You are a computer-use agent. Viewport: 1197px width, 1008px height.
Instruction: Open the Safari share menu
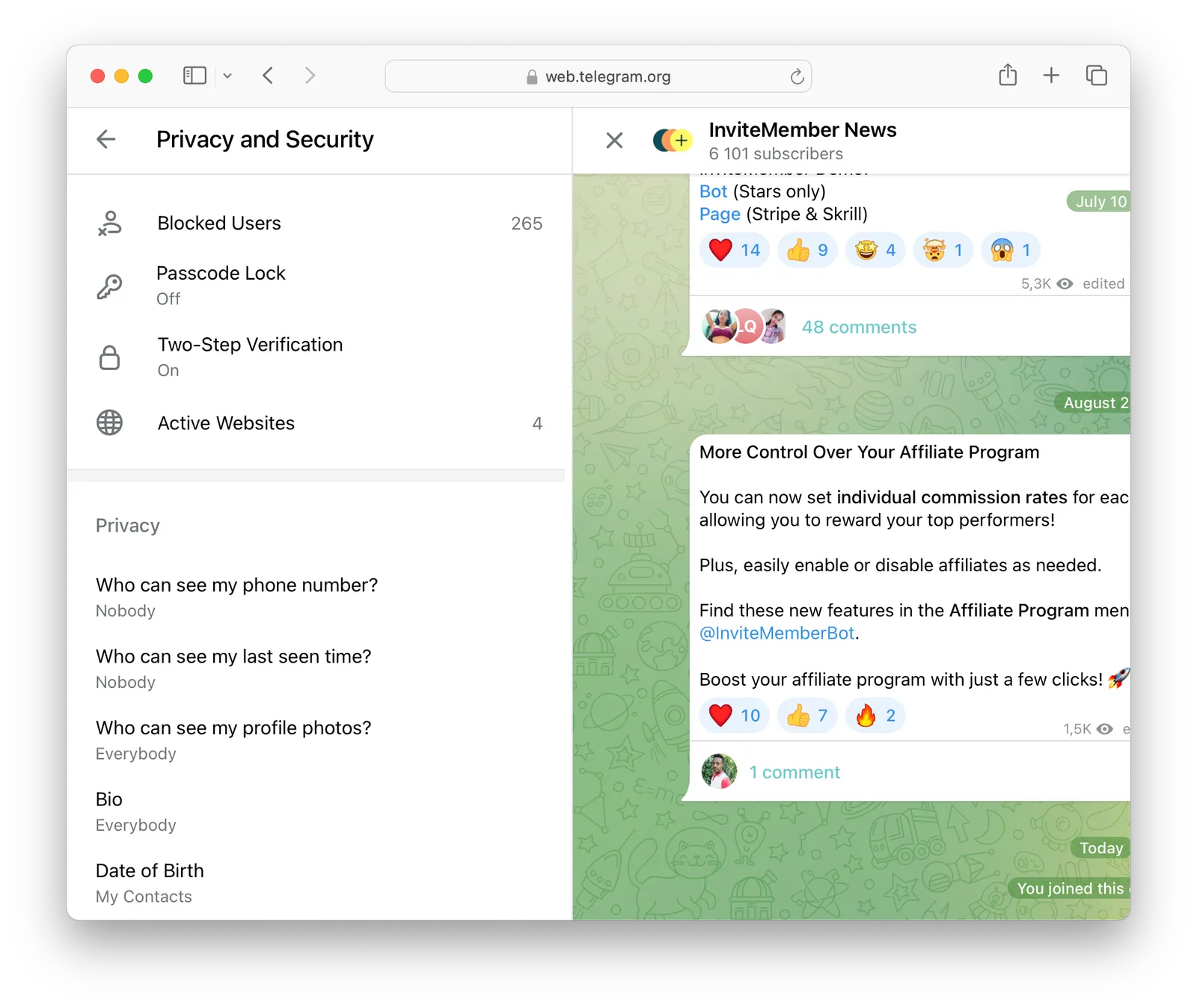click(x=1008, y=75)
